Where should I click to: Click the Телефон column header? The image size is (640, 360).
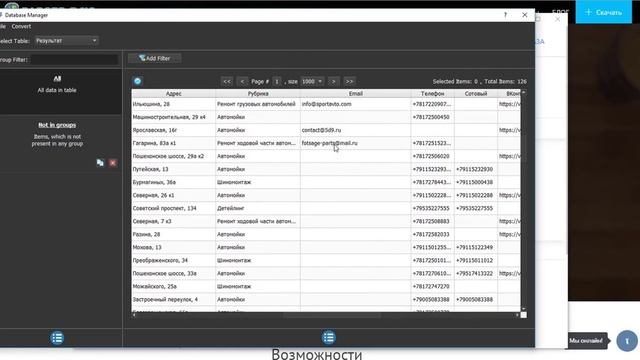pos(433,93)
